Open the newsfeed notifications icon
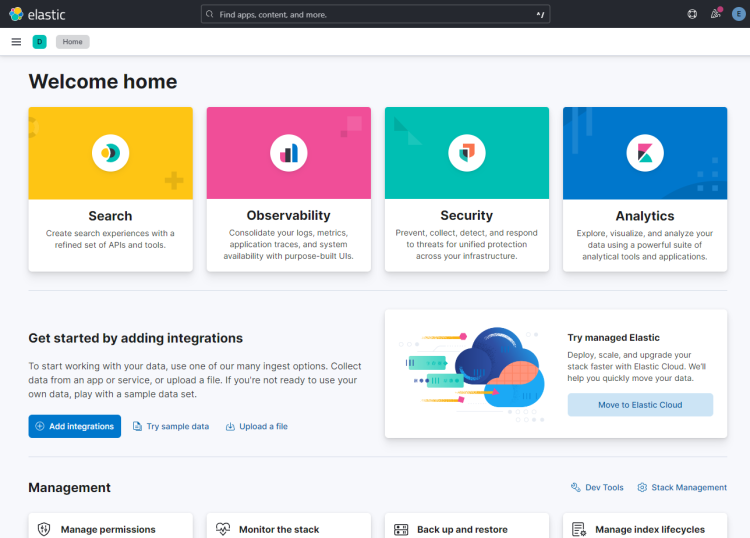The image size is (750, 538). [716, 14]
